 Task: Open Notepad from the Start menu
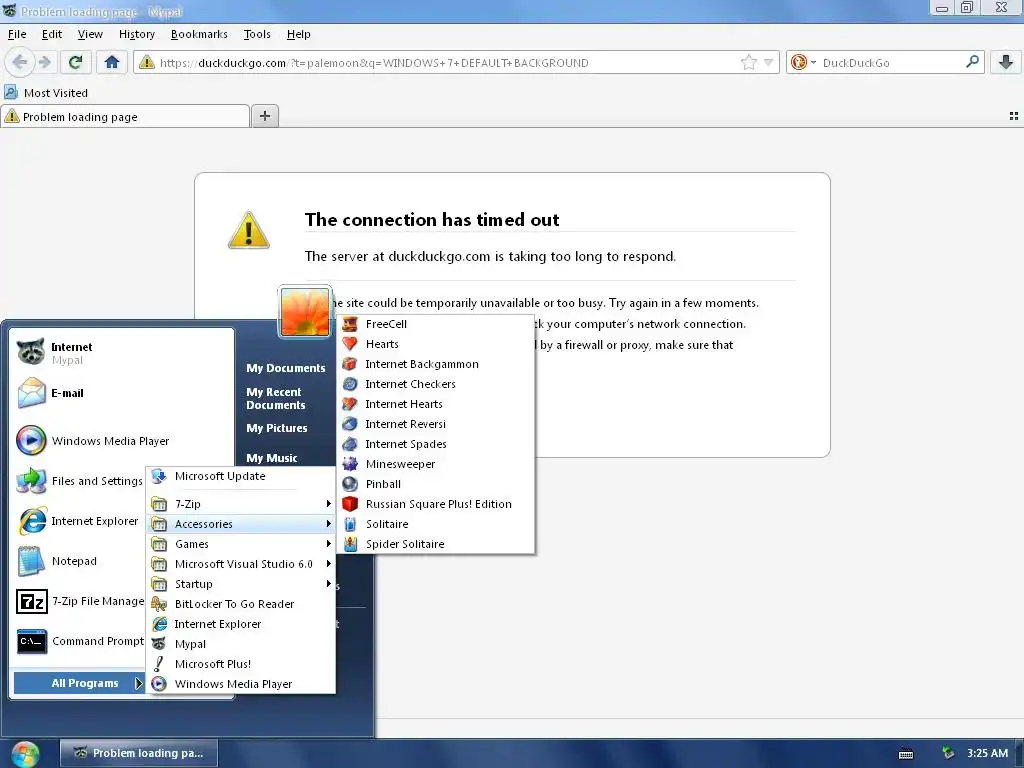80,561
